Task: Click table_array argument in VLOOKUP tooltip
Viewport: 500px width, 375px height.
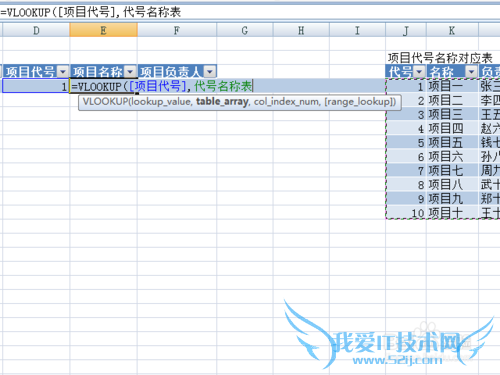Action: click(x=222, y=101)
